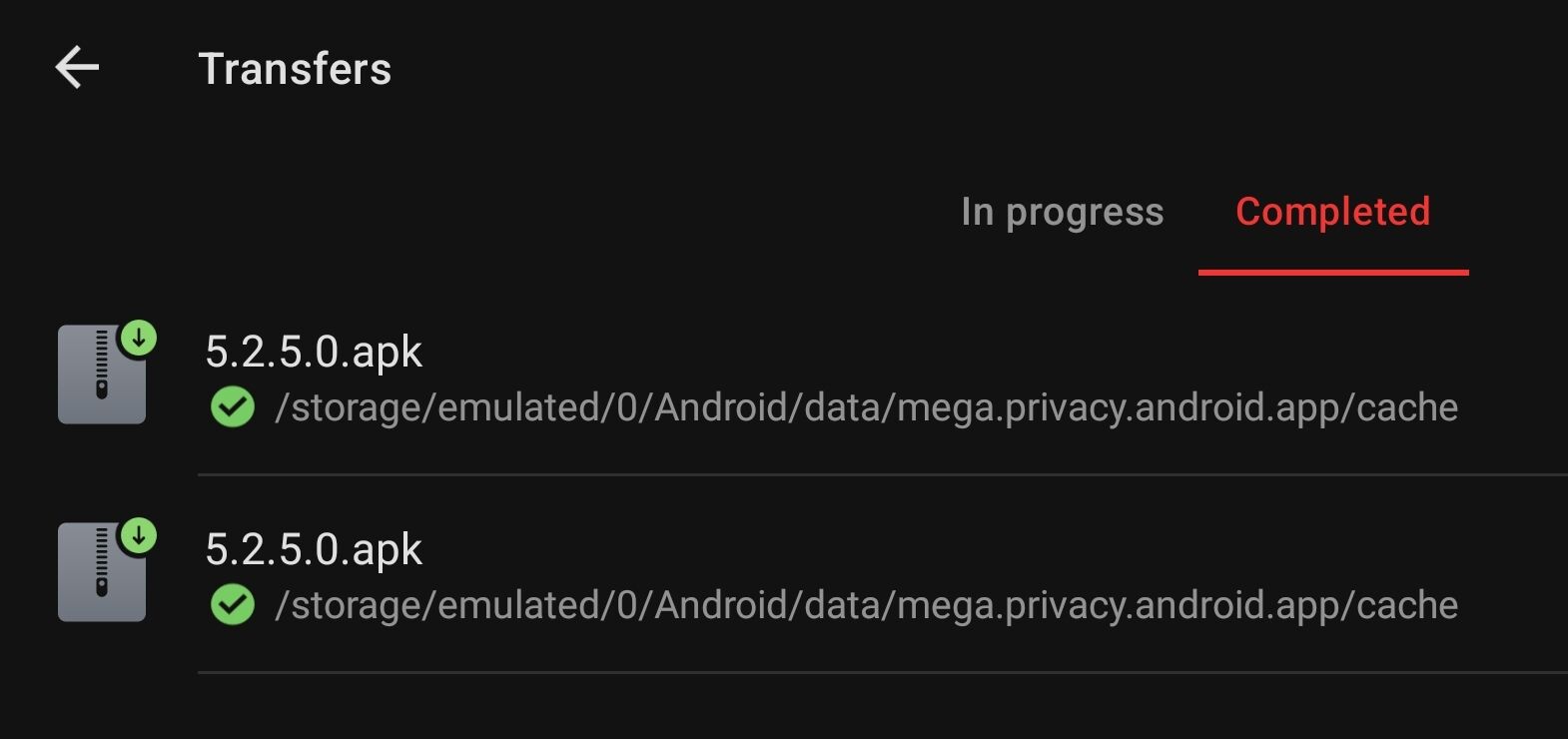The width and height of the screenshot is (1568, 739).
Task: Select the first completed transfer row
Action: (784, 376)
